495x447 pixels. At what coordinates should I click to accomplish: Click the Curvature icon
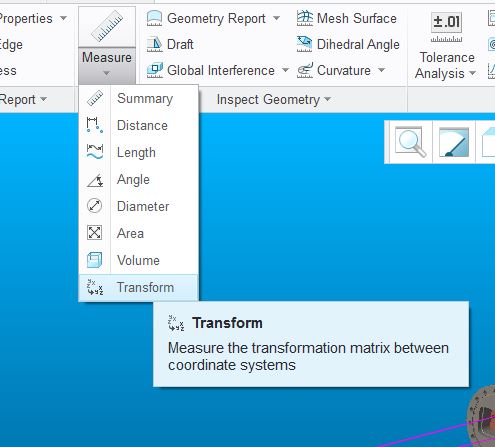[305, 70]
